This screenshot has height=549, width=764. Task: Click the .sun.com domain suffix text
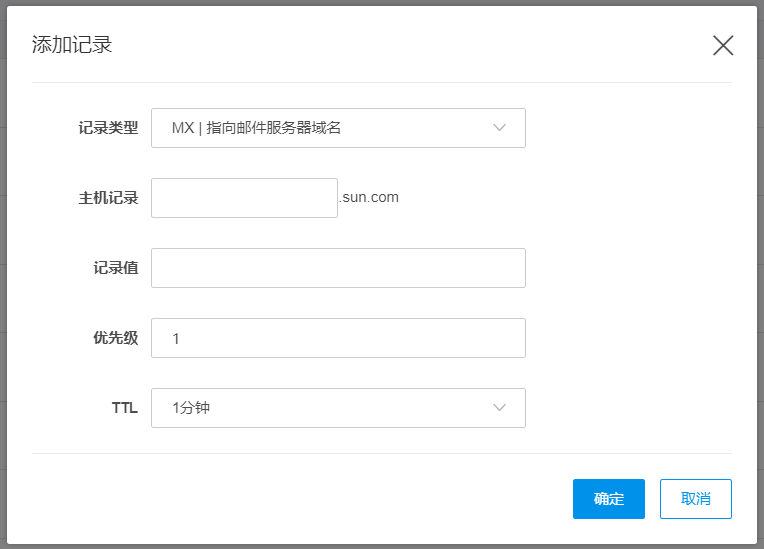[x=370, y=197]
